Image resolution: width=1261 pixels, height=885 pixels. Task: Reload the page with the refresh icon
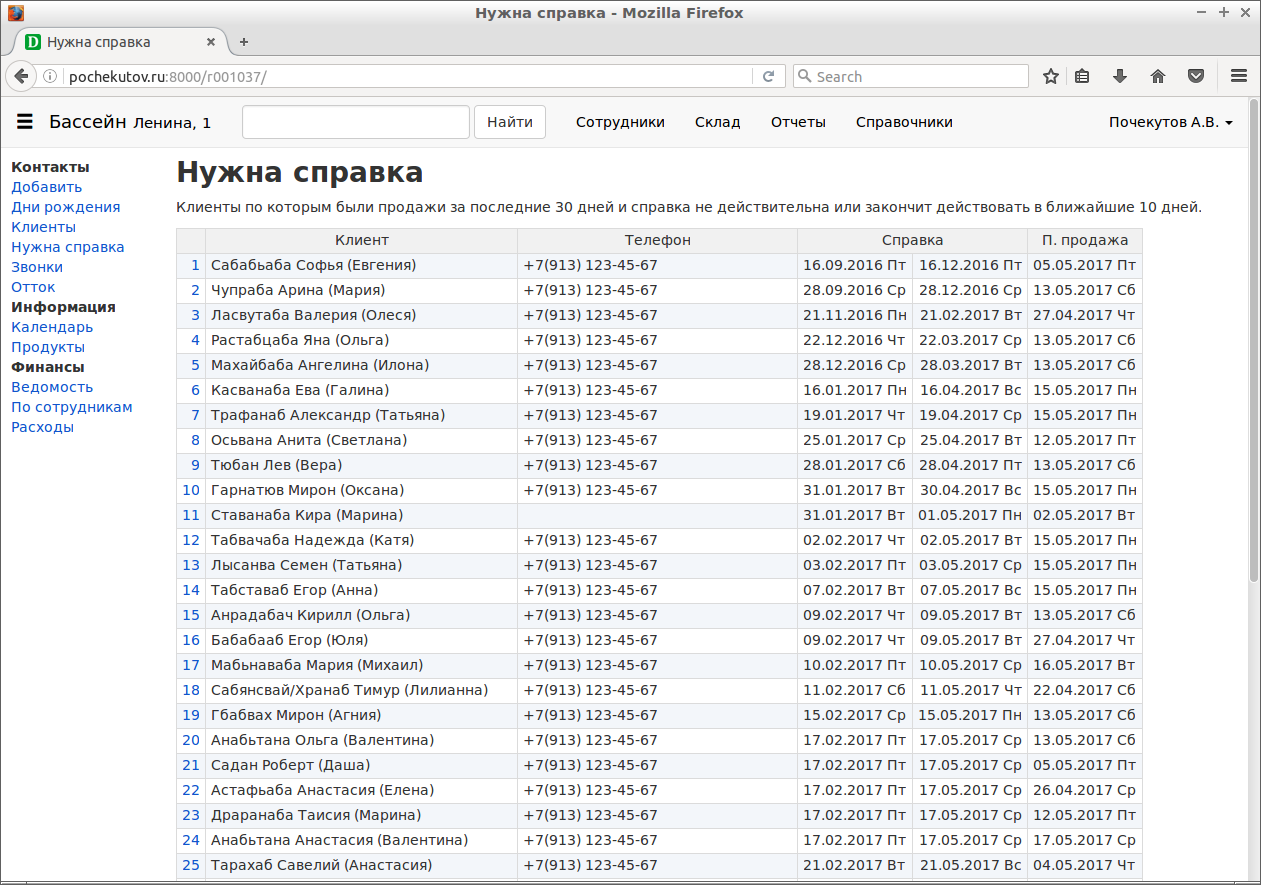(768, 76)
